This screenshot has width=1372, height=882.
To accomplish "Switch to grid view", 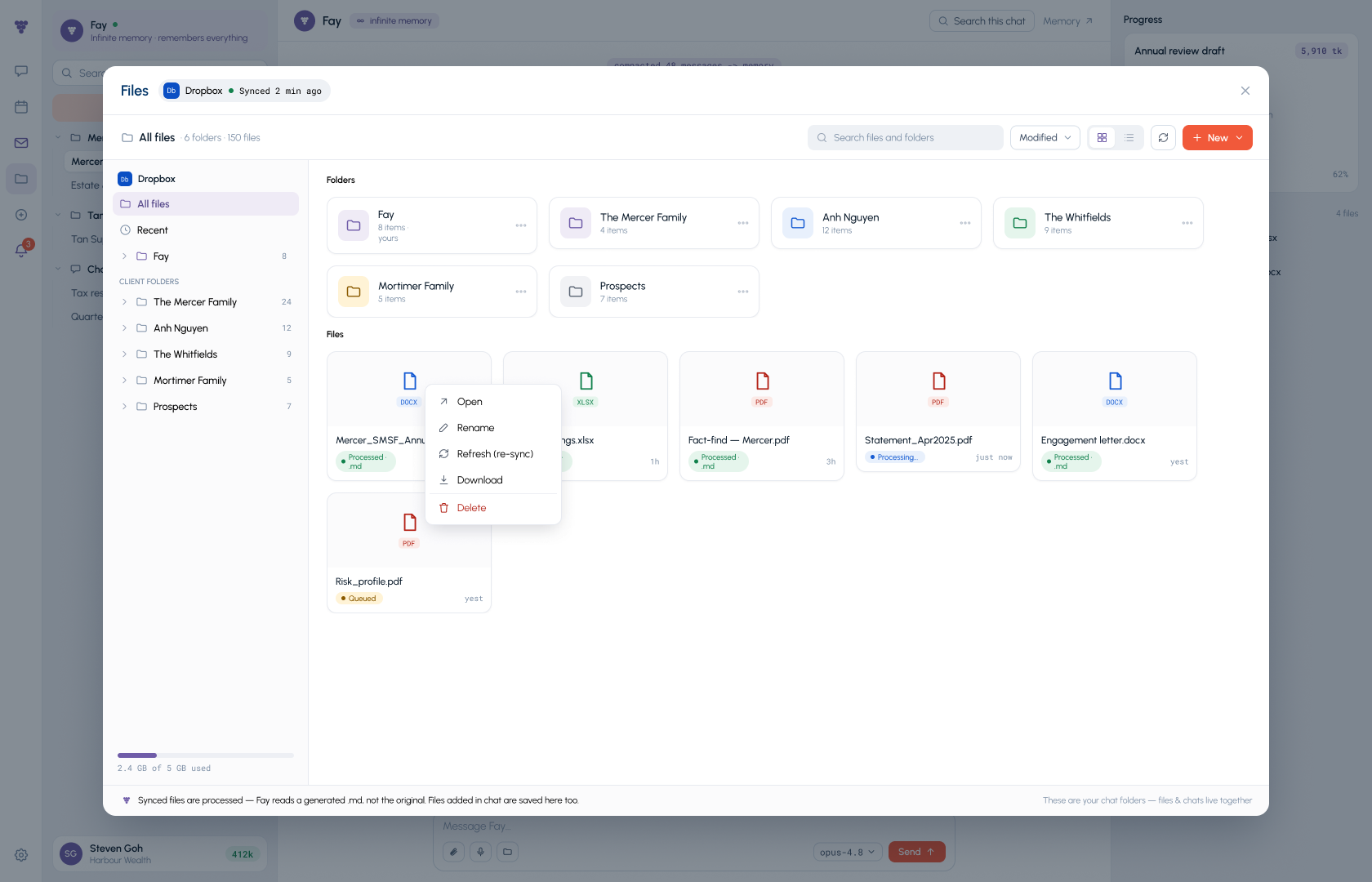I will pyautogui.click(x=1102, y=138).
